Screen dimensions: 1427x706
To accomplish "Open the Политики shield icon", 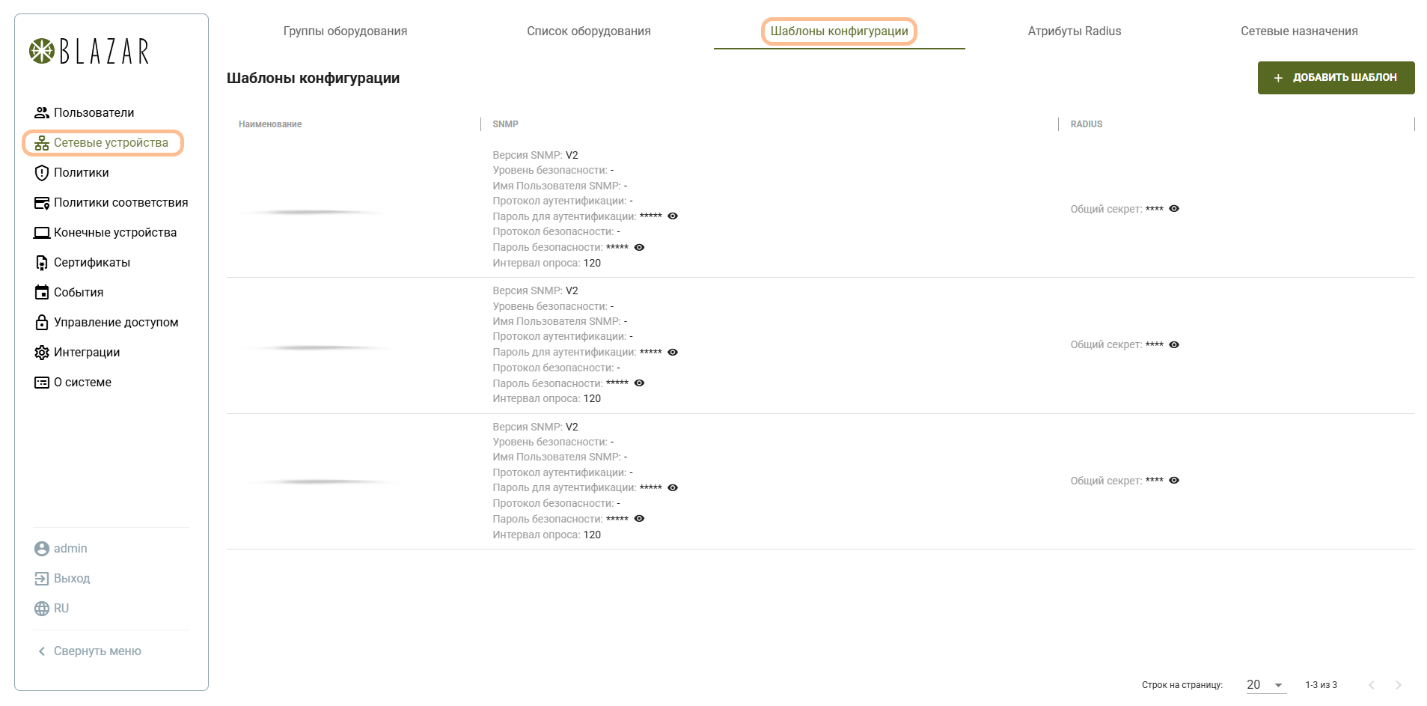I will [42, 173].
